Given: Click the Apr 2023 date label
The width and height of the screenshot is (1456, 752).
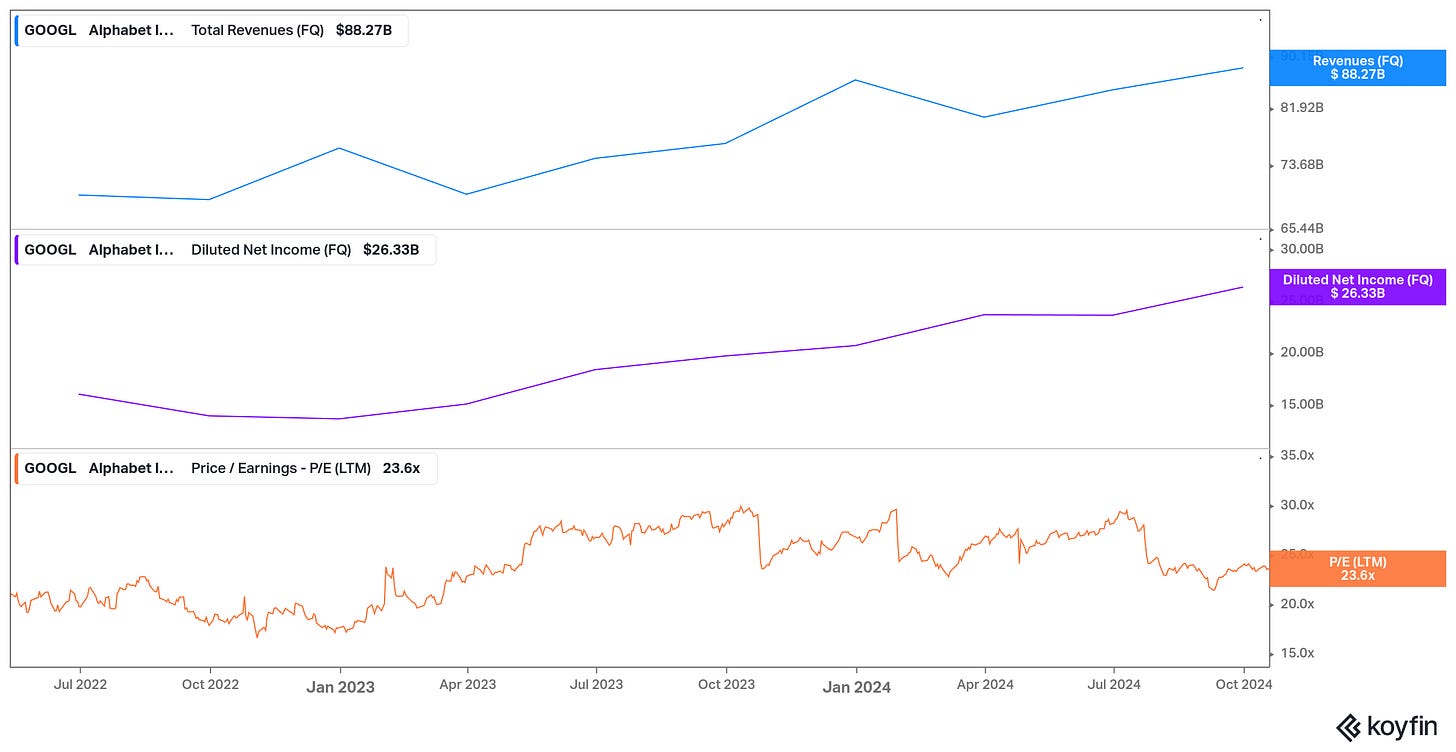Looking at the screenshot, I should (467, 685).
